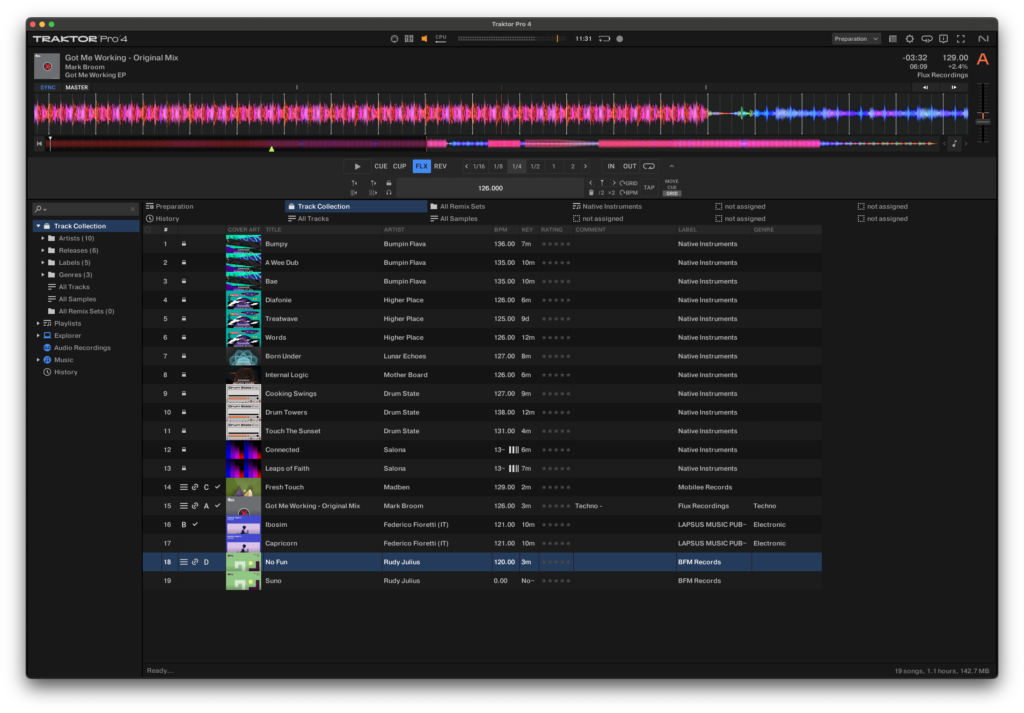
Task: Click the TAP tempo button
Action: [648, 186]
